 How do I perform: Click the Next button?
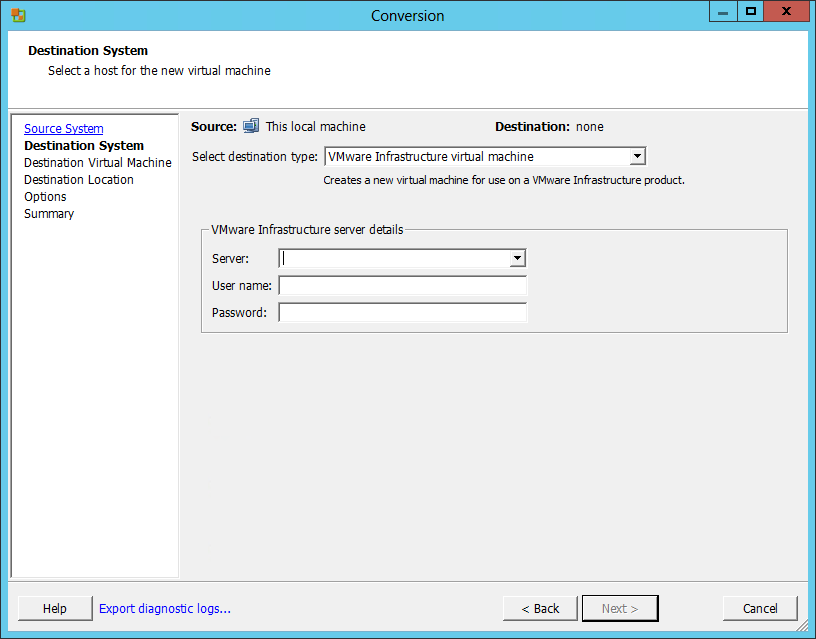coord(620,608)
